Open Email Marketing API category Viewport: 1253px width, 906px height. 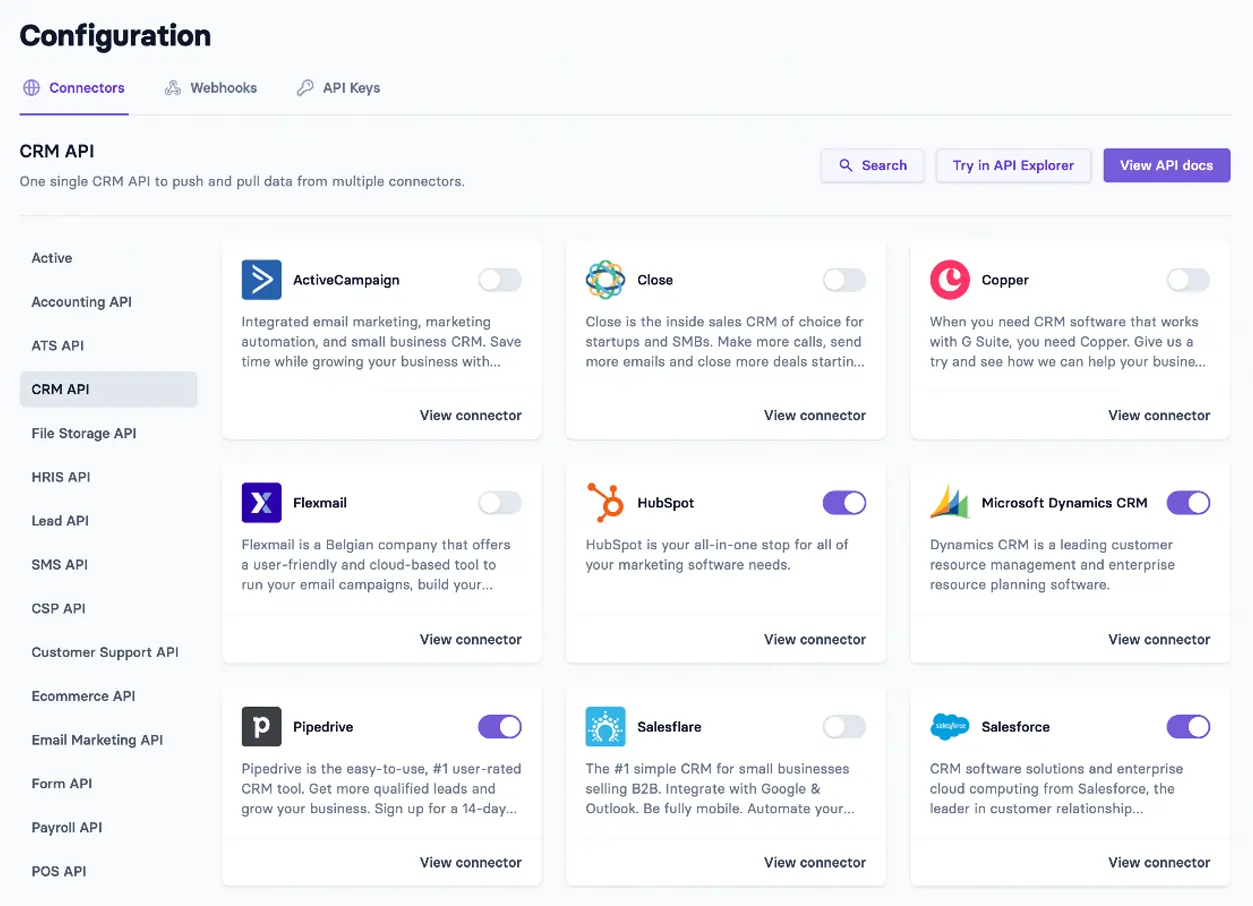[x=108, y=740]
